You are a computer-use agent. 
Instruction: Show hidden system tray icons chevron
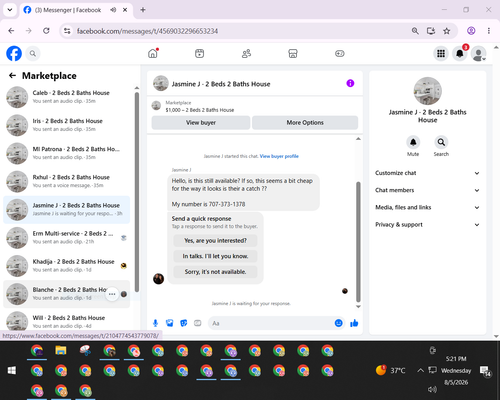tap(421, 370)
